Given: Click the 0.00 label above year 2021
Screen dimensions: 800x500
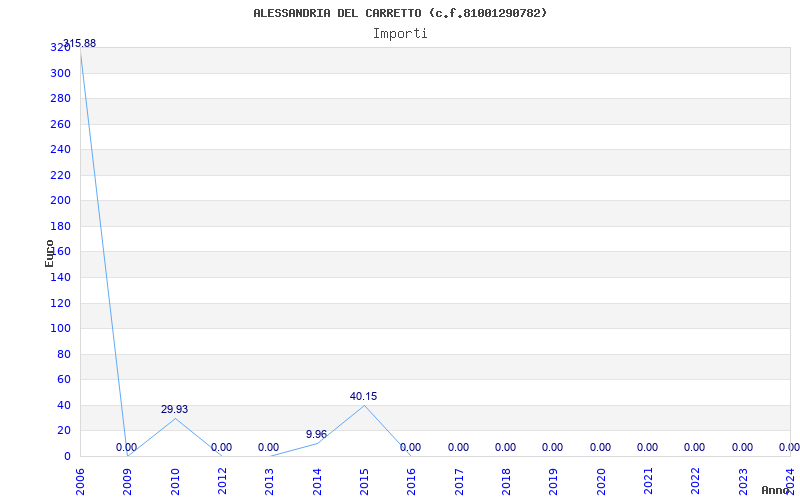Looking at the screenshot, I should tap(647, 447).
